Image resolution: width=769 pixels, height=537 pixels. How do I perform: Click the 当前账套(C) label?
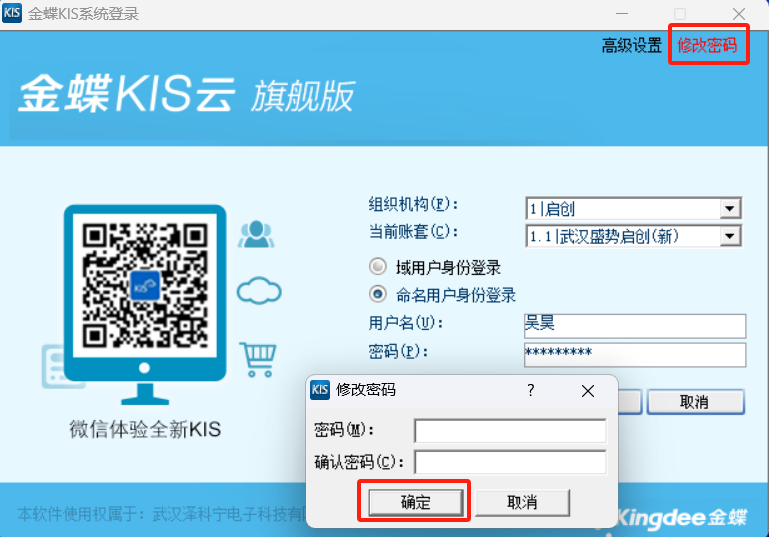[x=413, y=231]
